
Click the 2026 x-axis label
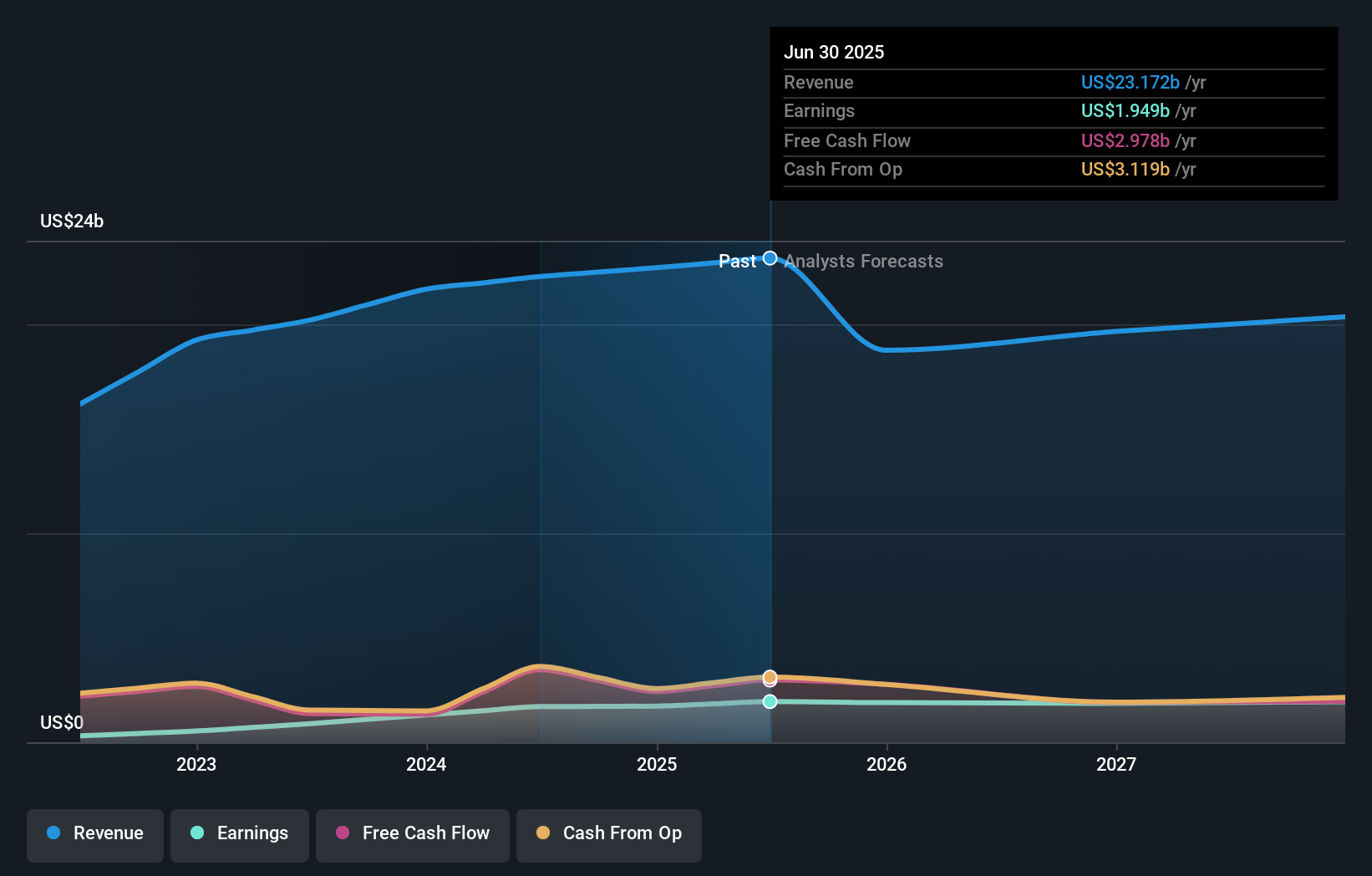pyautogui.click(x=887, y=764)
